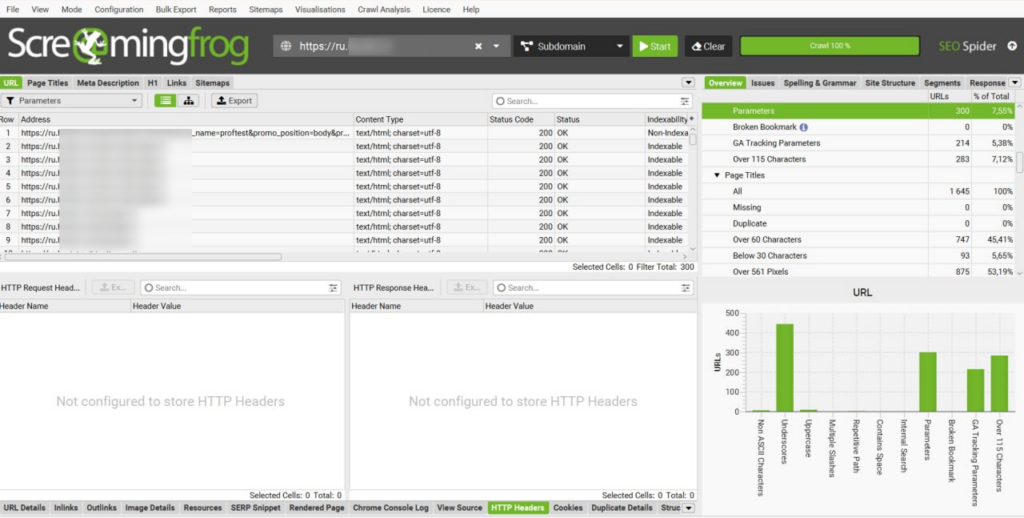Click the globe icon in URL bar
Image resolution: width=1024 pixels, height=518 pixels.
coord(286,46)
